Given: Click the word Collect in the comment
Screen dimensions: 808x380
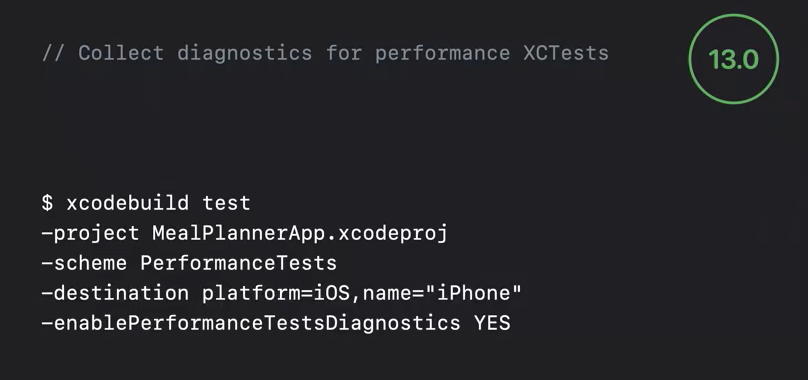Looking at the screenshot, I should 121,53.
